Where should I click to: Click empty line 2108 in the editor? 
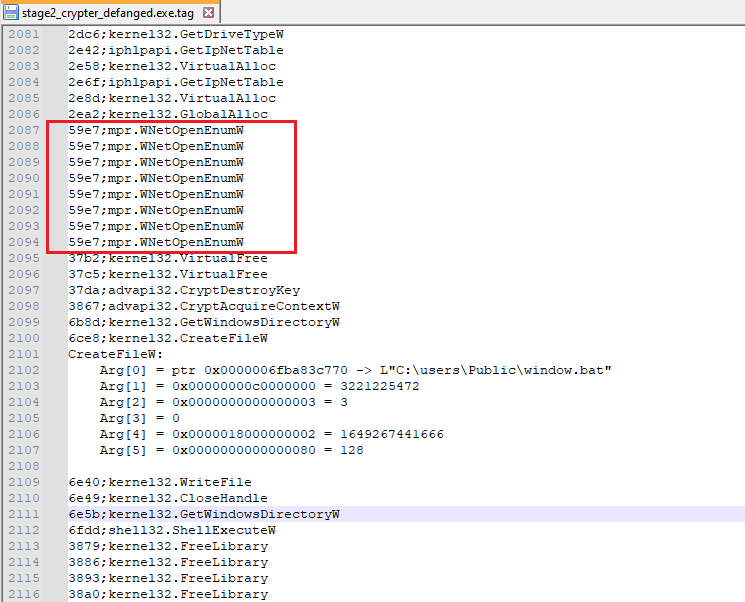[x=406, y=466]
